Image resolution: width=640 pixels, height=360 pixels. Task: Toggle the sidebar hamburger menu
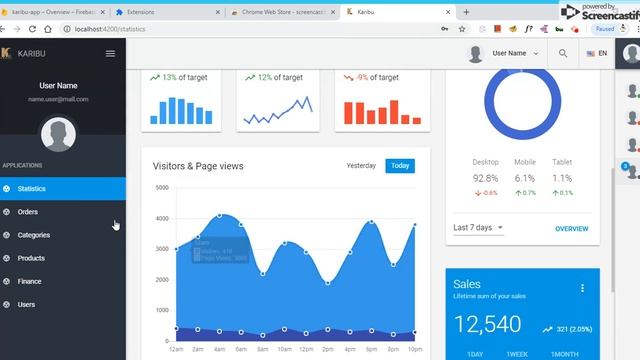click(110, 53)
